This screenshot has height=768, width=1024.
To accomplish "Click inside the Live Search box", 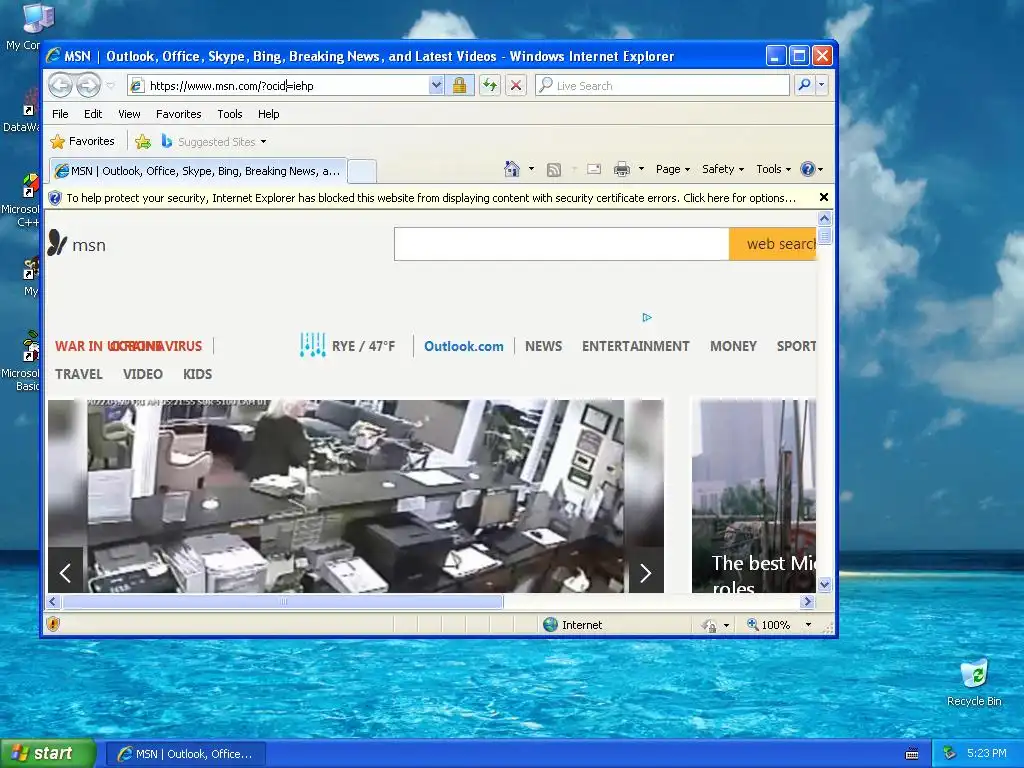I will [x=662, y=86].
